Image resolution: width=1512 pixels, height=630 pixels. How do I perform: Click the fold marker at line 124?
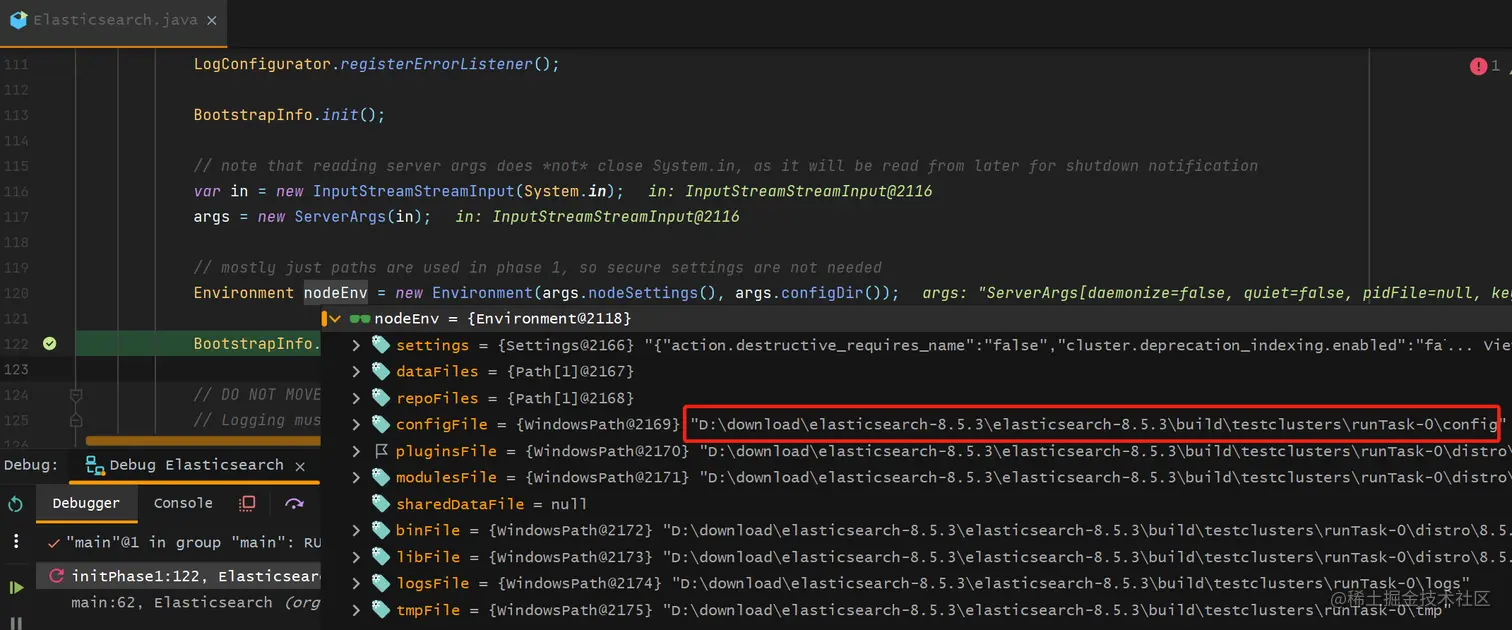click(x=76, y=395)
